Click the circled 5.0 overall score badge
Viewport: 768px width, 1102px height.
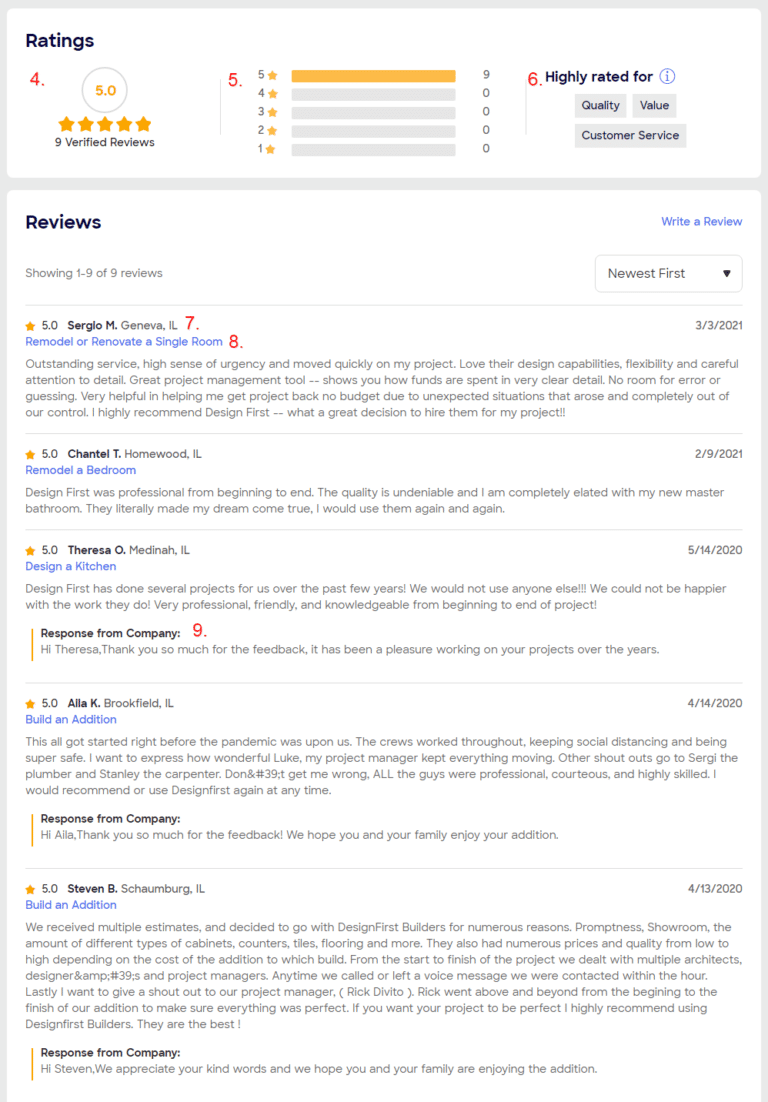(104, 90)
